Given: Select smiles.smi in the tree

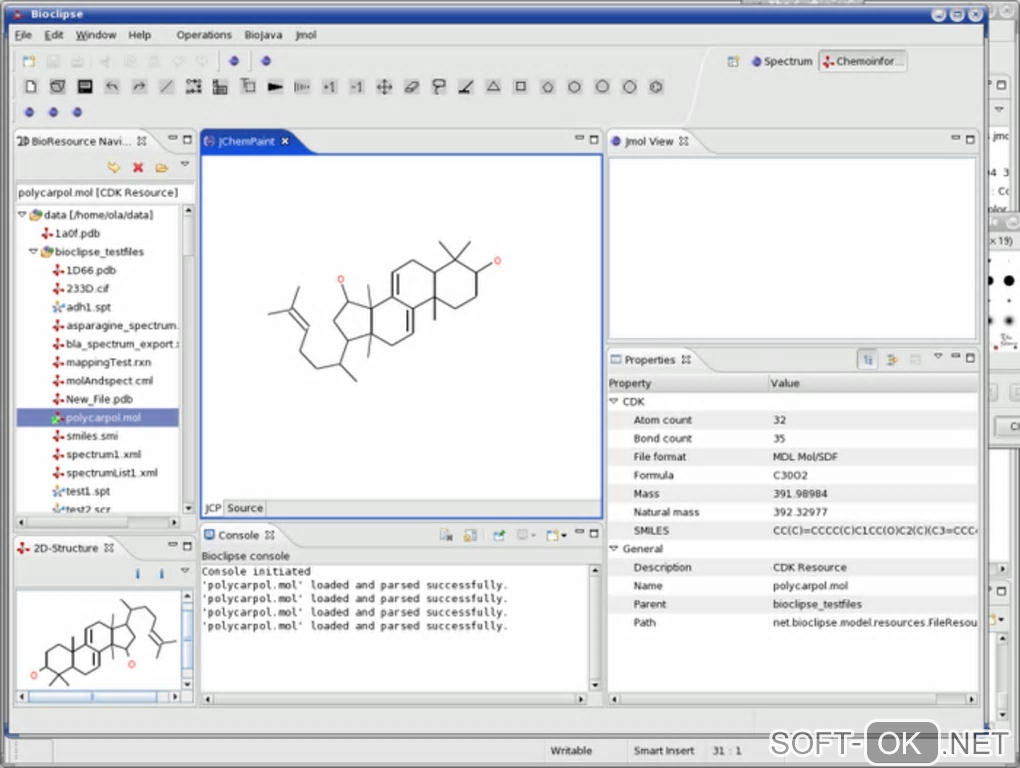Looking at the screenshot, I should point(92,436).
